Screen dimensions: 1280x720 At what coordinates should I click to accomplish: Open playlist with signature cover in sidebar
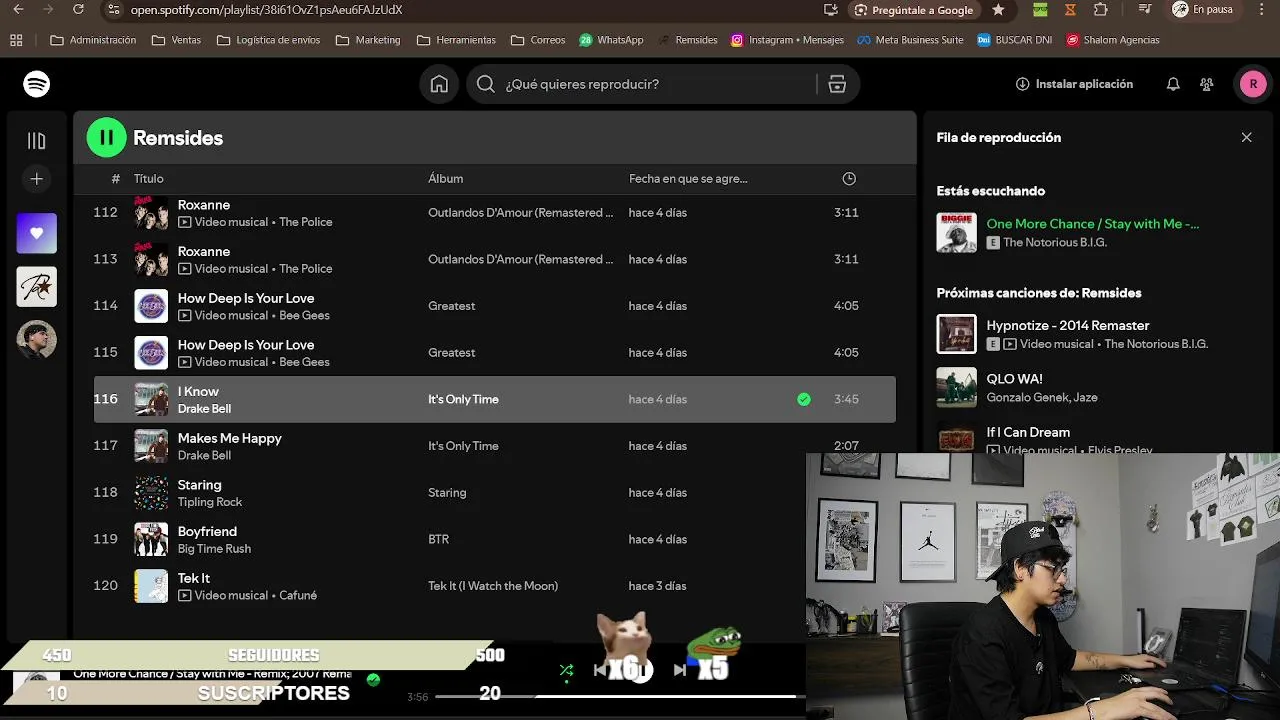click(37, 287)
